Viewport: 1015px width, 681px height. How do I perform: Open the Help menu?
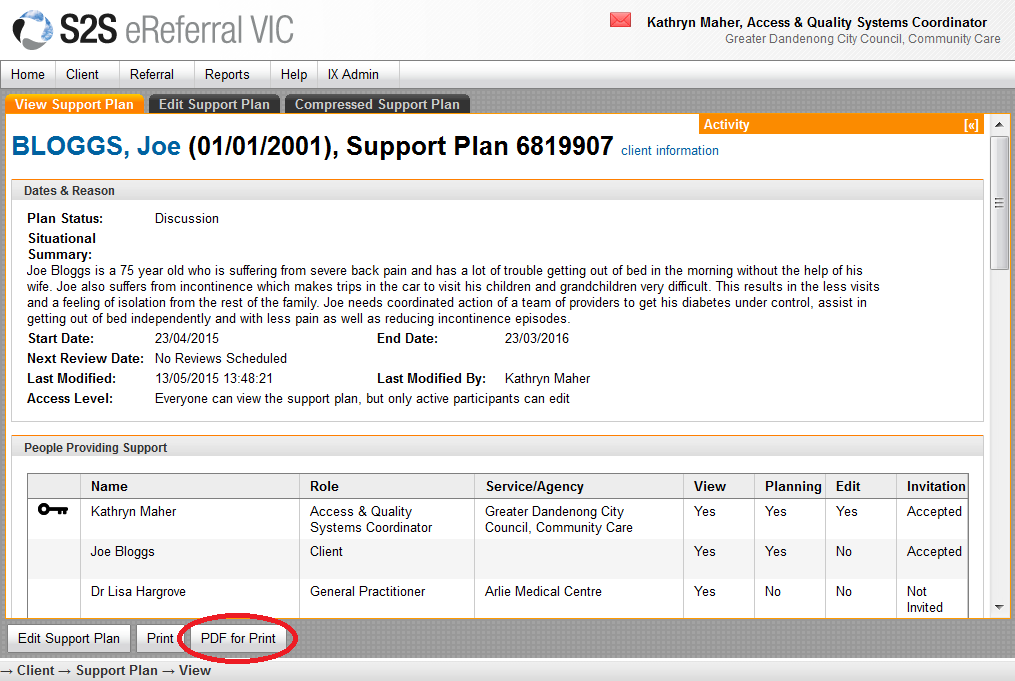pyautogui.click(x=294, y=74)
